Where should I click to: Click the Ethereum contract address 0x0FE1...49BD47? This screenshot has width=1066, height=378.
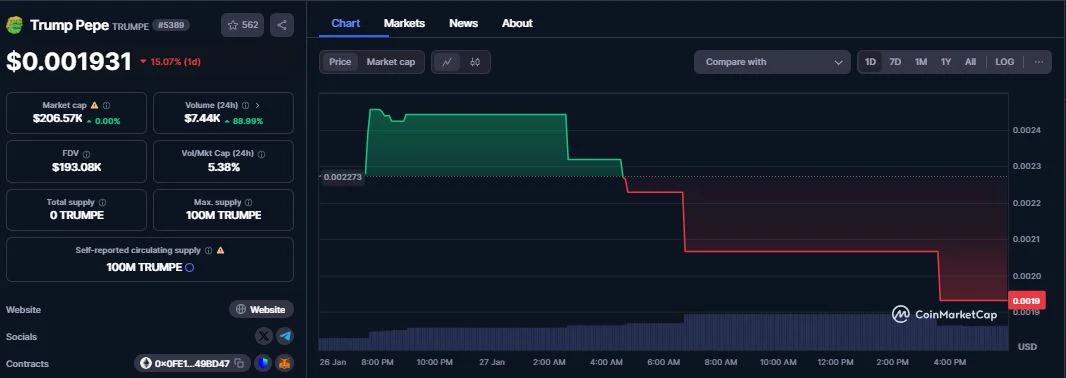pyautogui.click(x=193, y=364)
